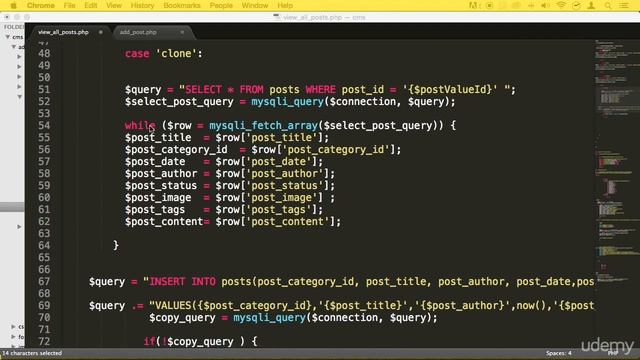Screen dimensions: 640x360
Task: Click line number 72 in gutter
Action: click(x=44, y=341)
